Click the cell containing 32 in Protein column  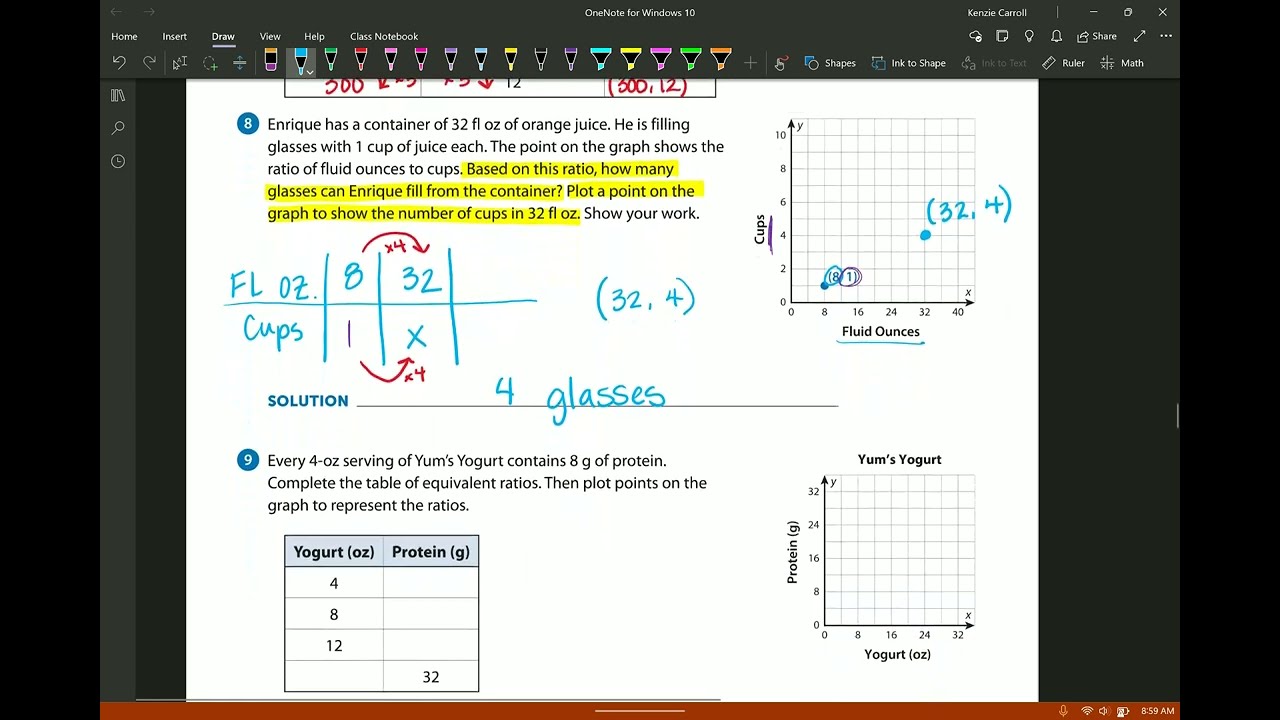(431, 677)
